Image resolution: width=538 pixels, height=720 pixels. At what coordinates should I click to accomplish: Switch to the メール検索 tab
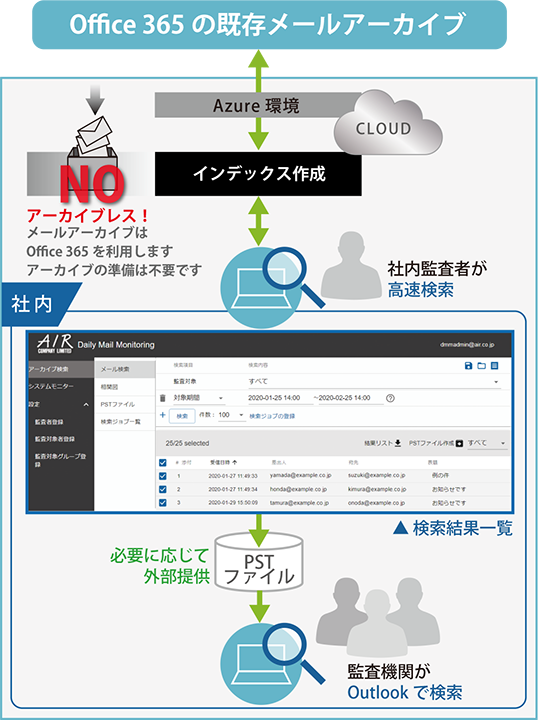click(x=125, y=369)
